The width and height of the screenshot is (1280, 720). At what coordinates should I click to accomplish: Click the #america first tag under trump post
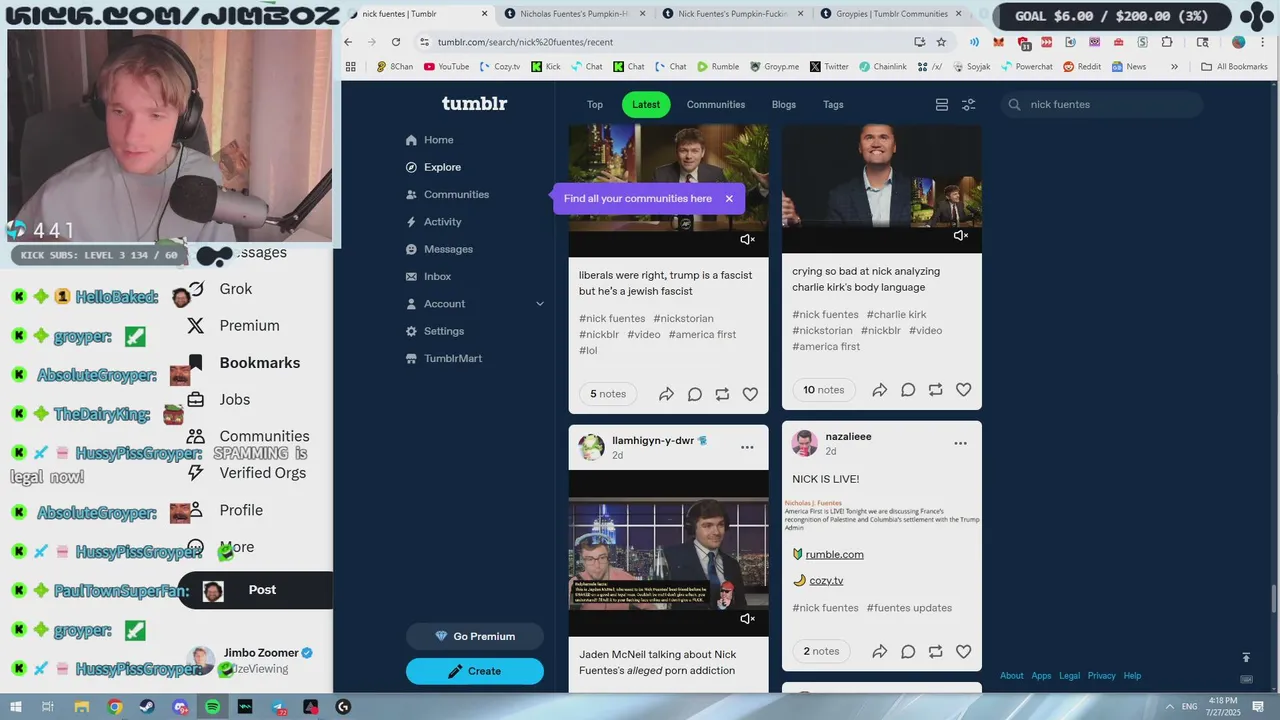tap(702, 335)
